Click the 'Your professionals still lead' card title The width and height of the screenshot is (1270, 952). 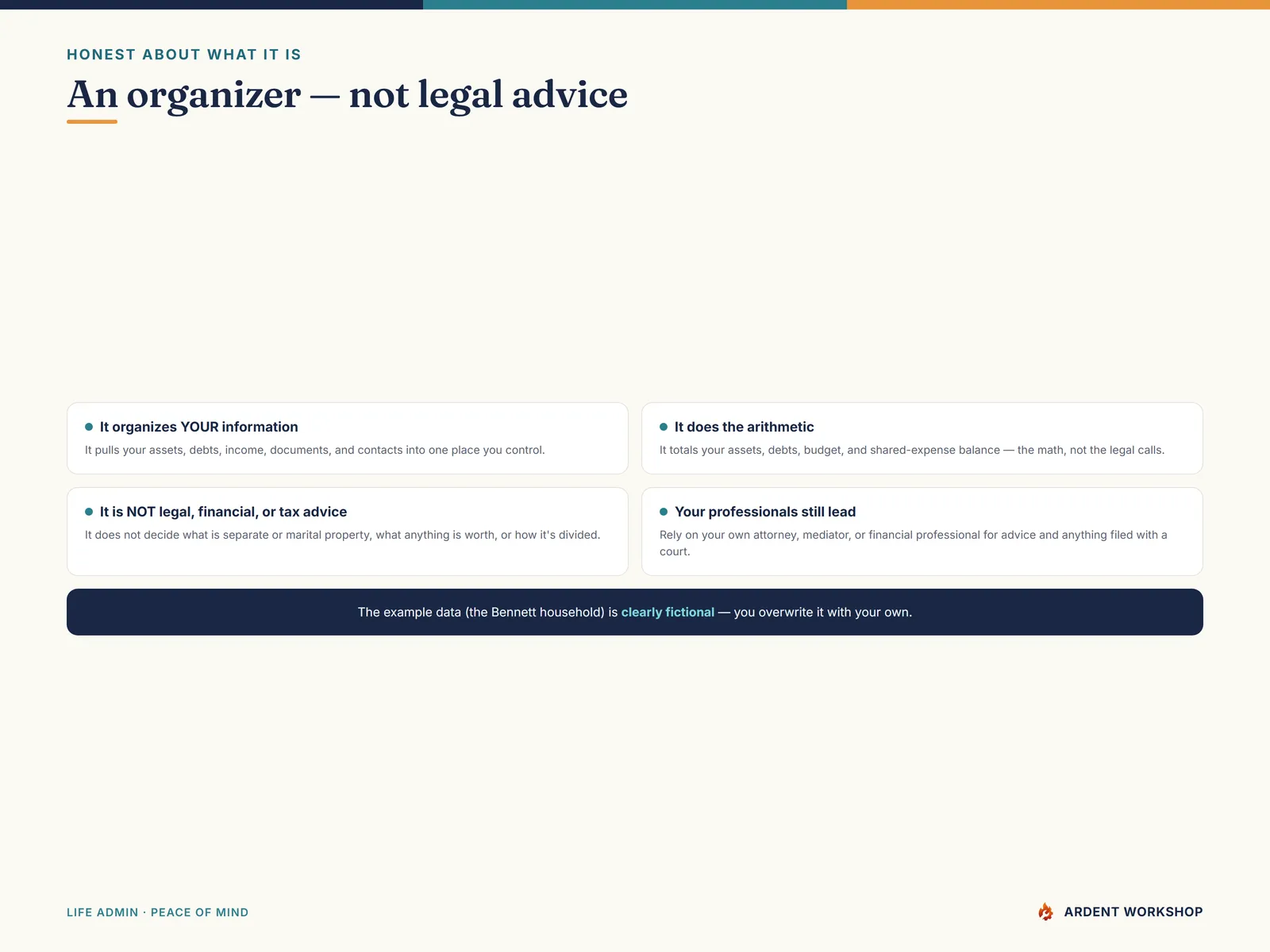(x=765, y=512)
